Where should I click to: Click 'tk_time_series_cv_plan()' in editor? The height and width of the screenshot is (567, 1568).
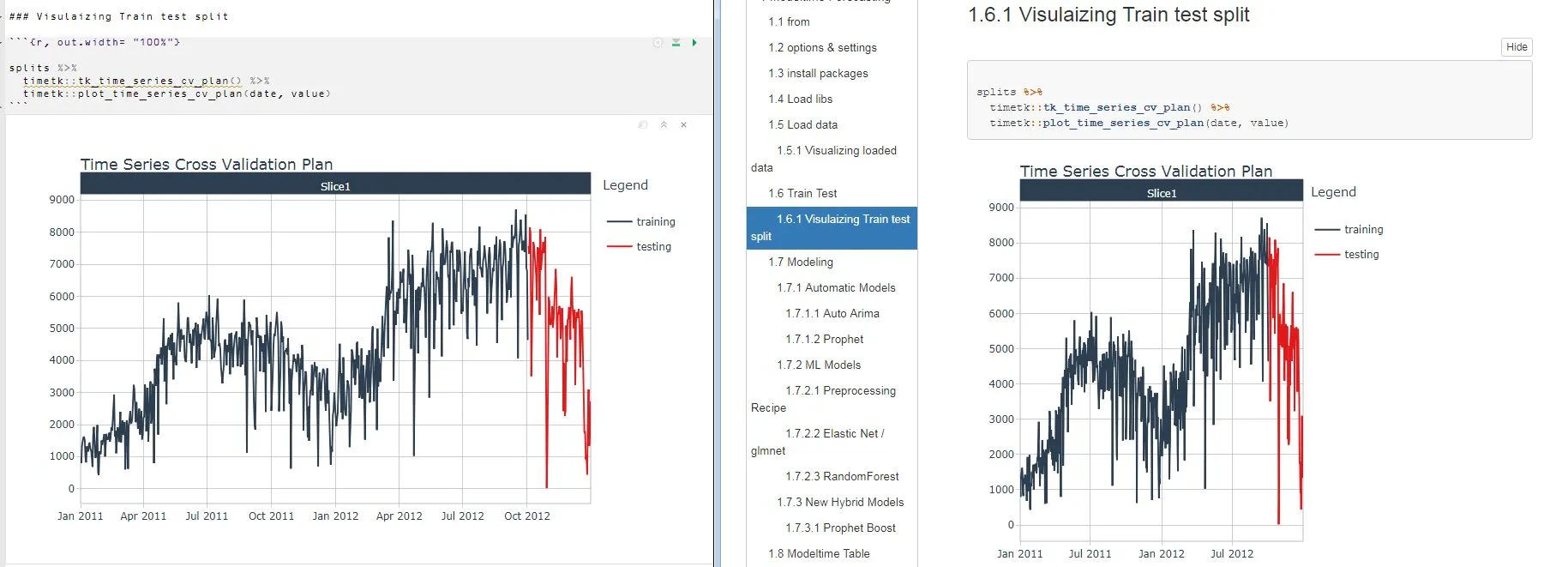[159, 81]
